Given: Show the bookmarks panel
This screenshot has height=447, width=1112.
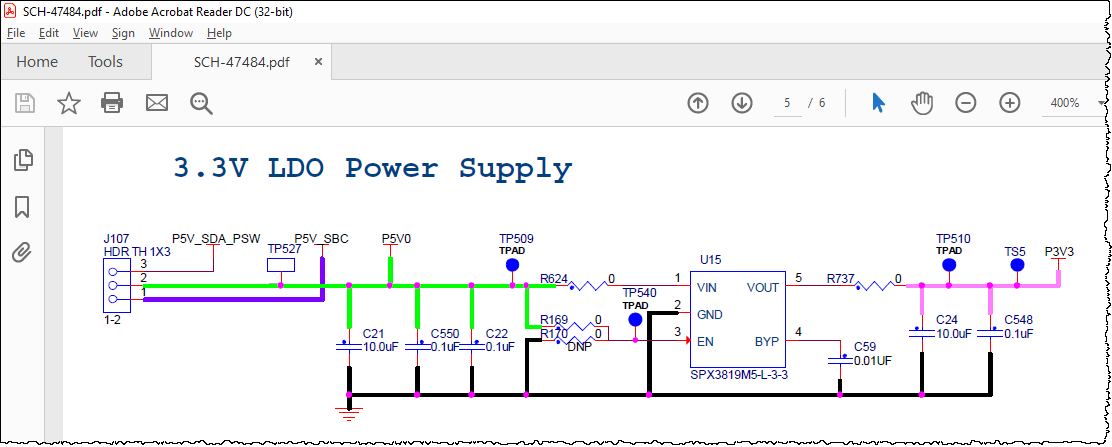Looking at the screenshot, I should (x=22, y=207).
